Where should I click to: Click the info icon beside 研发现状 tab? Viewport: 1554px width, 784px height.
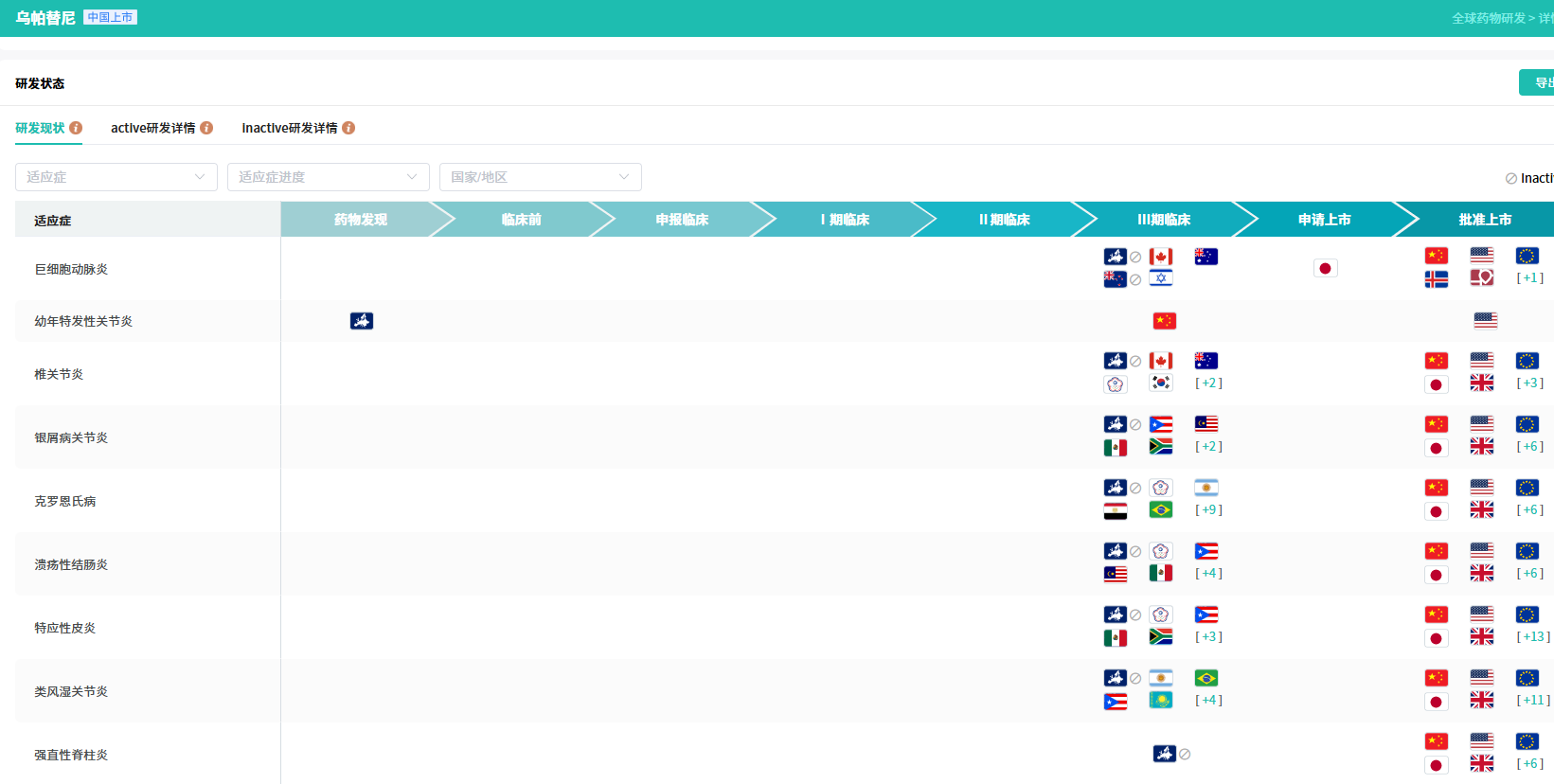click(76, 128)
